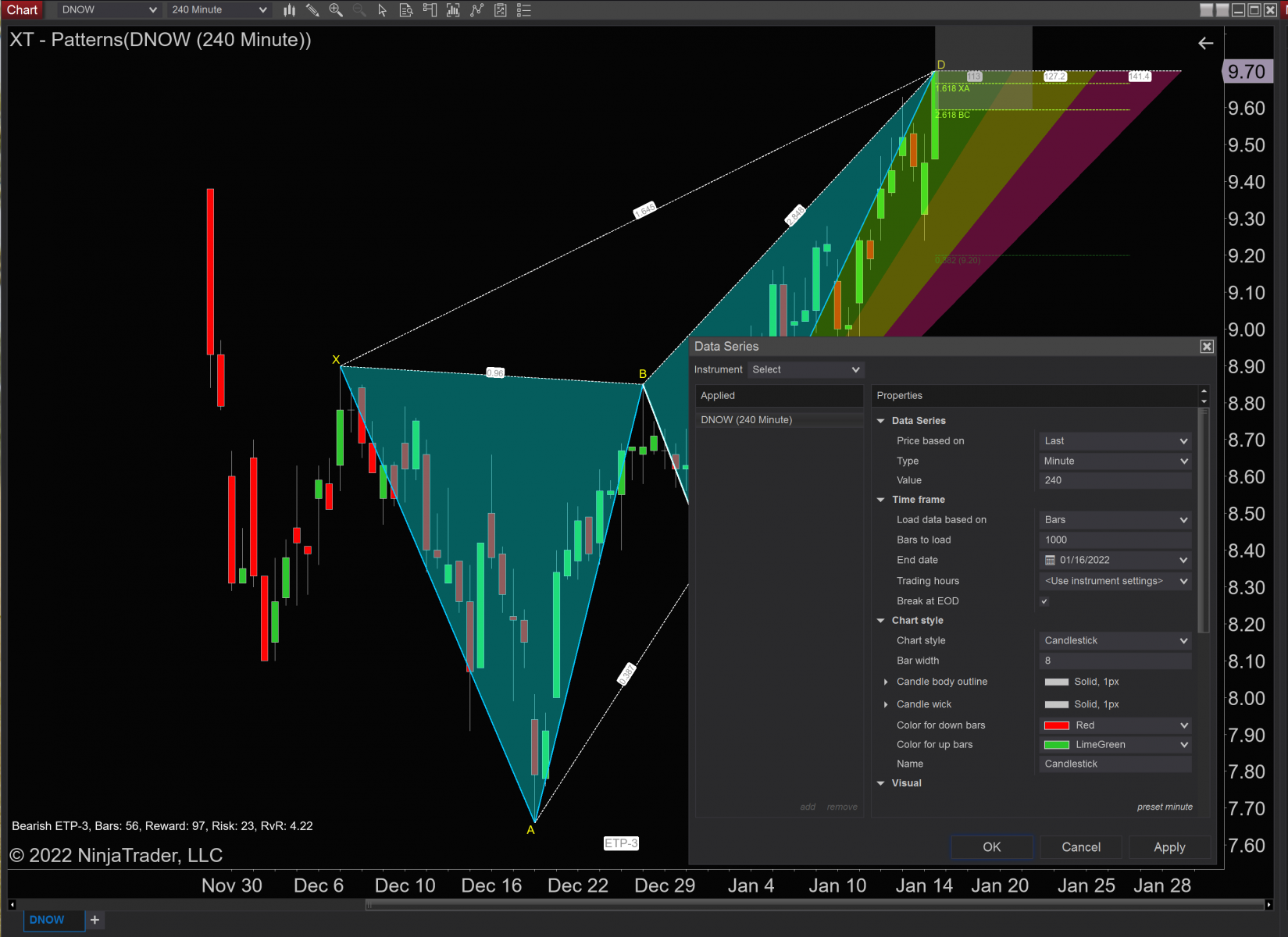The width and height of the screenshot is (1288, 937).
Task: Open the Color for down bars Red swatch
Action: tap(1056, 725)
